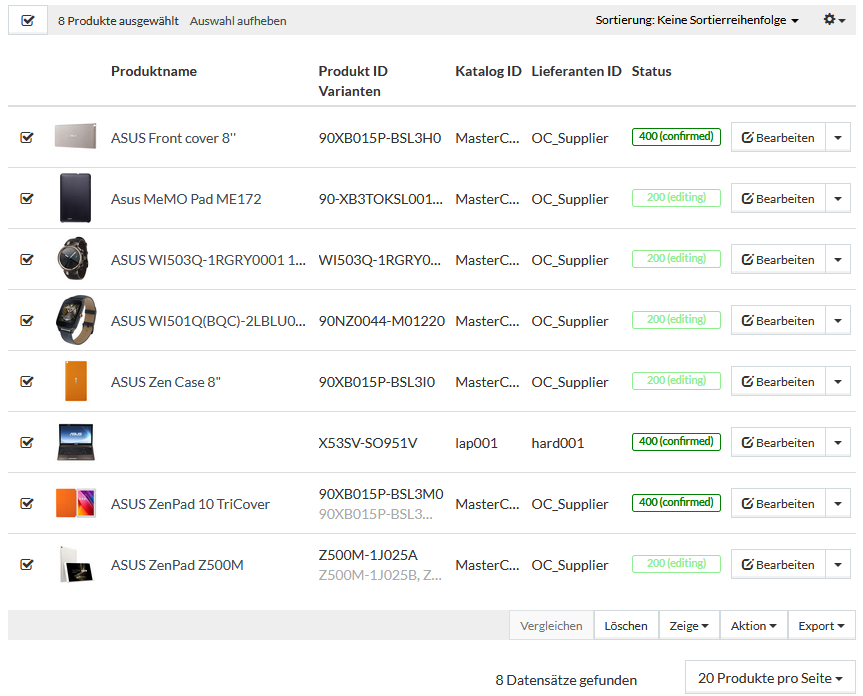Open product name ASUS ZenPad Z500M
This screenshot has height=696, width=863.
[x=177, y=565]
